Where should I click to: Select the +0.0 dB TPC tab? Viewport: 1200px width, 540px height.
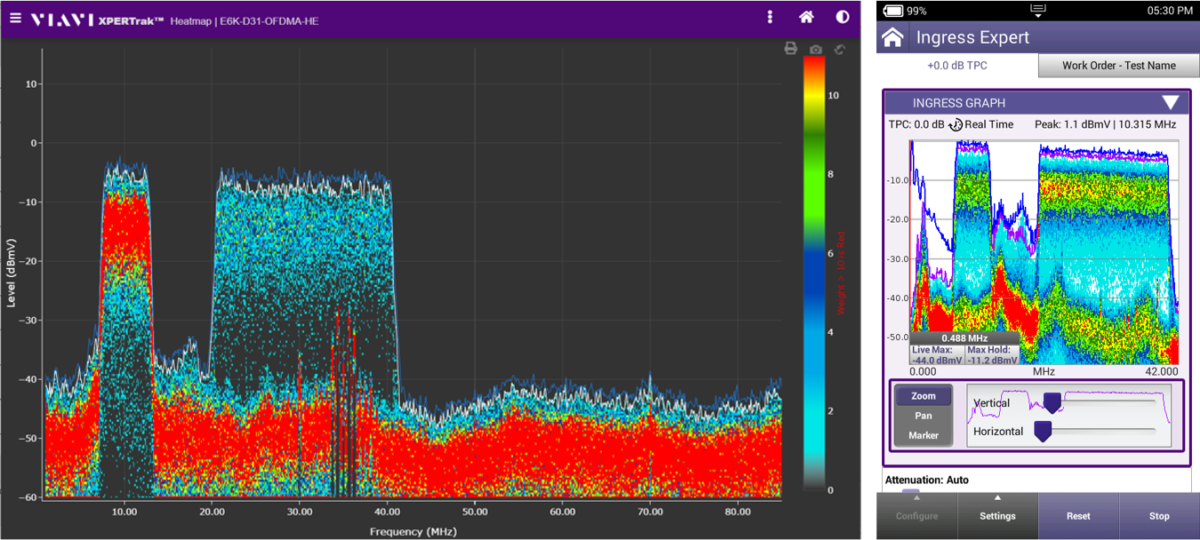pyautogui.click(x=957, y=66)
